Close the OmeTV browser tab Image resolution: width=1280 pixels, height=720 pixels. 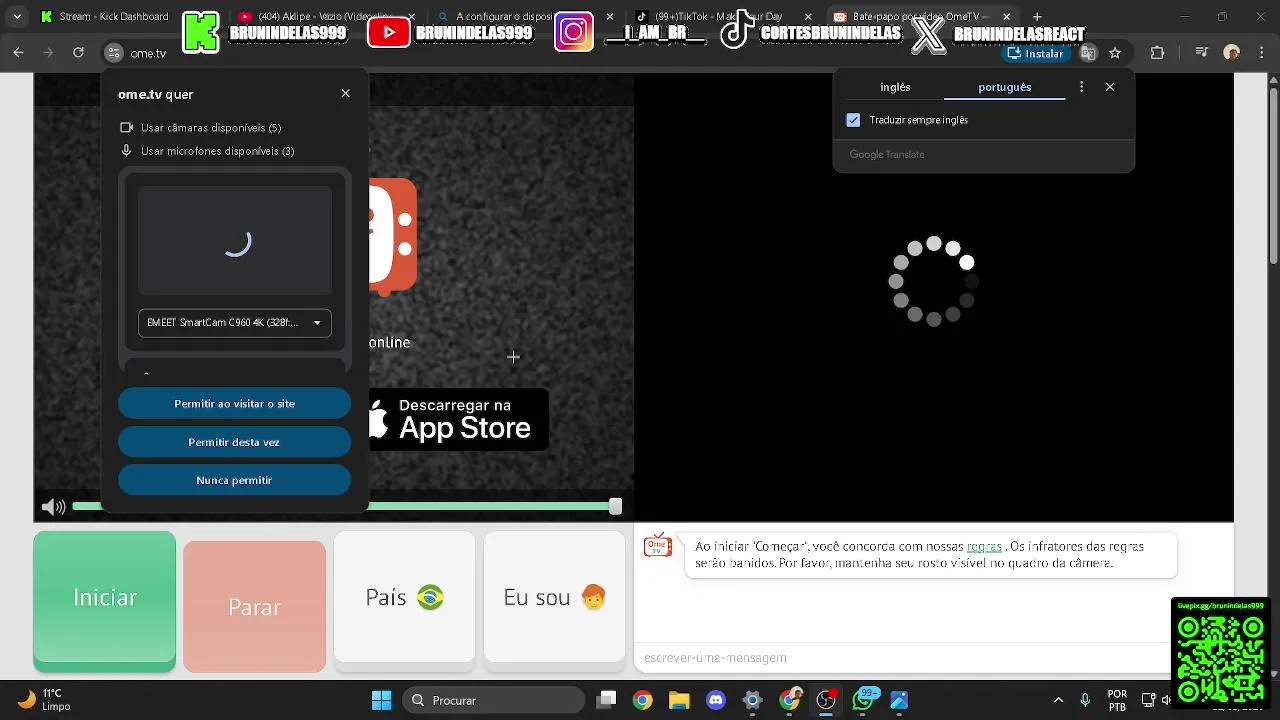pos(1008,17)
